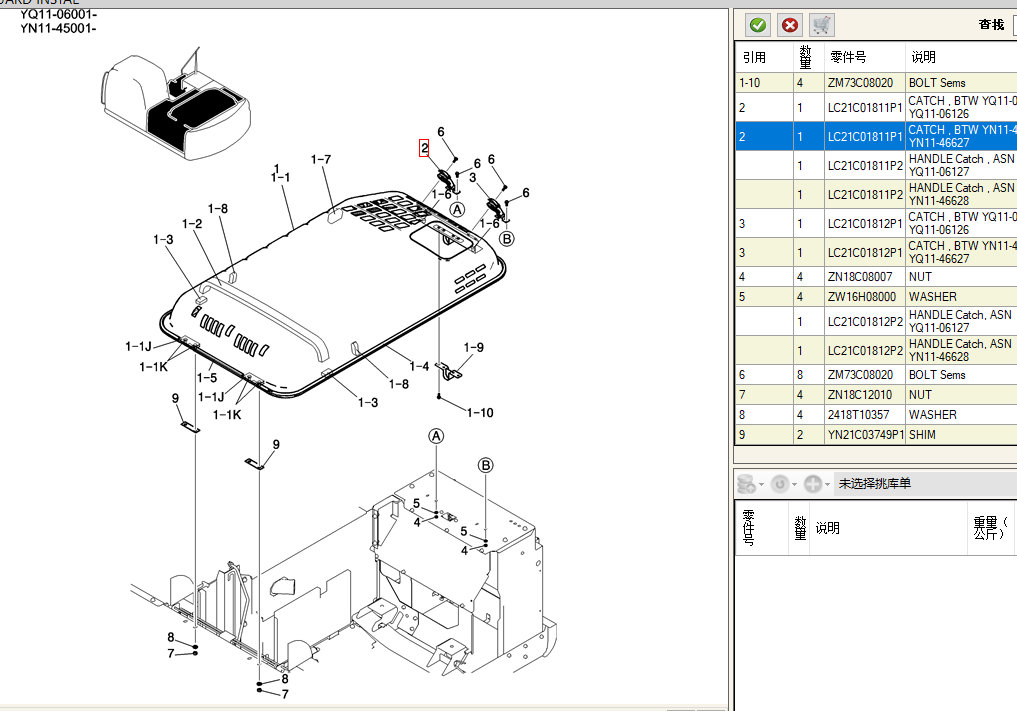Viewport: 1017px width, 711px height.
Task: Click the 未选择挑库单 pick list label
Action: pyautogui.click(x=874, y=483)
